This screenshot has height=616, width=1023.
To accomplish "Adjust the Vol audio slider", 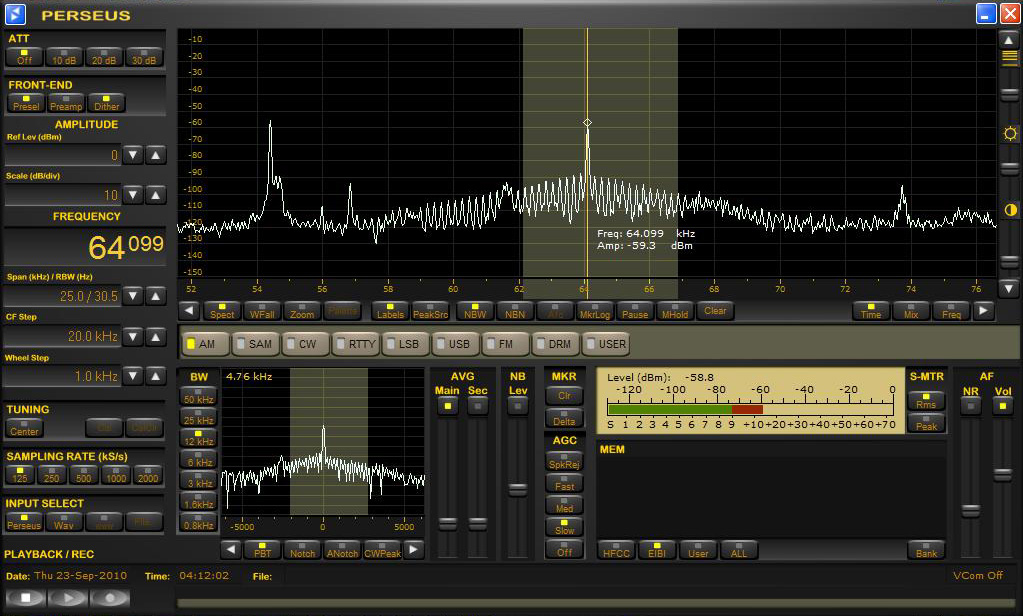I will point(1002,475).
